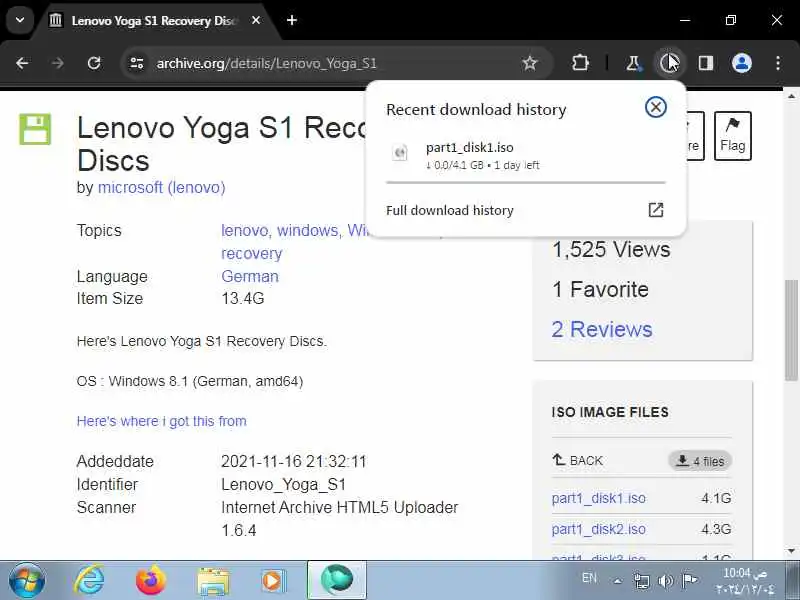Viewport: 800px width, 600px height.
Task: Click the open-in-new-tab icon beside Full download history
Action: click(x=656, y=210)
